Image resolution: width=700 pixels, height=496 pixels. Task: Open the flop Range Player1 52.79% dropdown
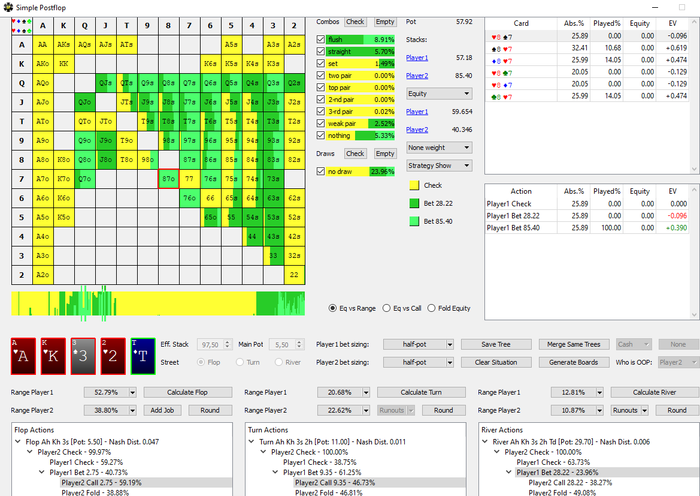(x=110, y=392)
